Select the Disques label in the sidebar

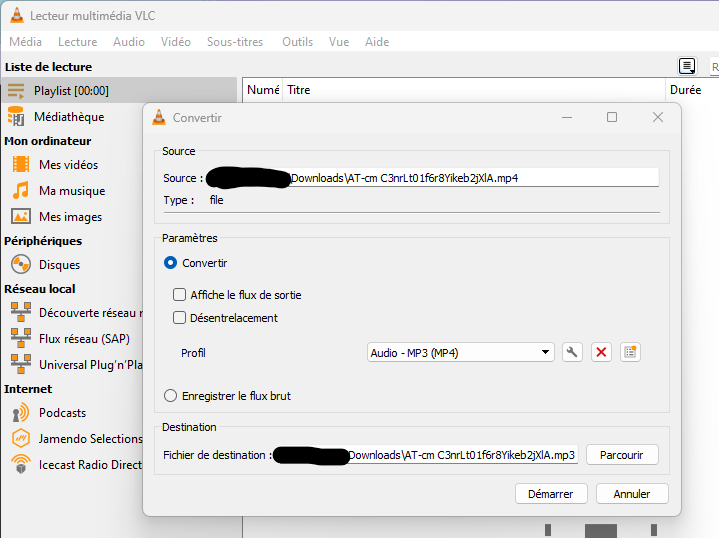click(x=60, y=265)
